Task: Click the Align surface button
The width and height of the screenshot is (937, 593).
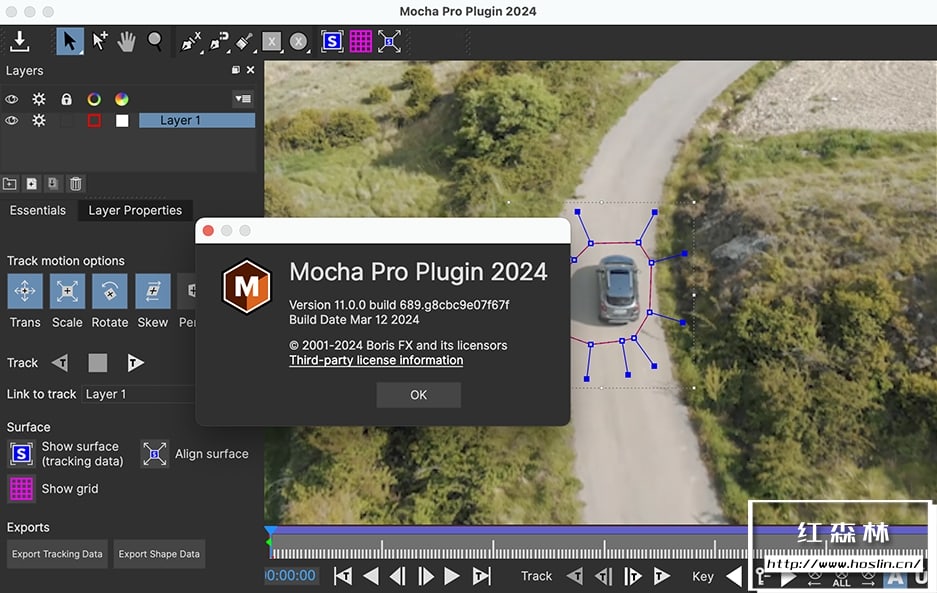Action: pos(154,454)
